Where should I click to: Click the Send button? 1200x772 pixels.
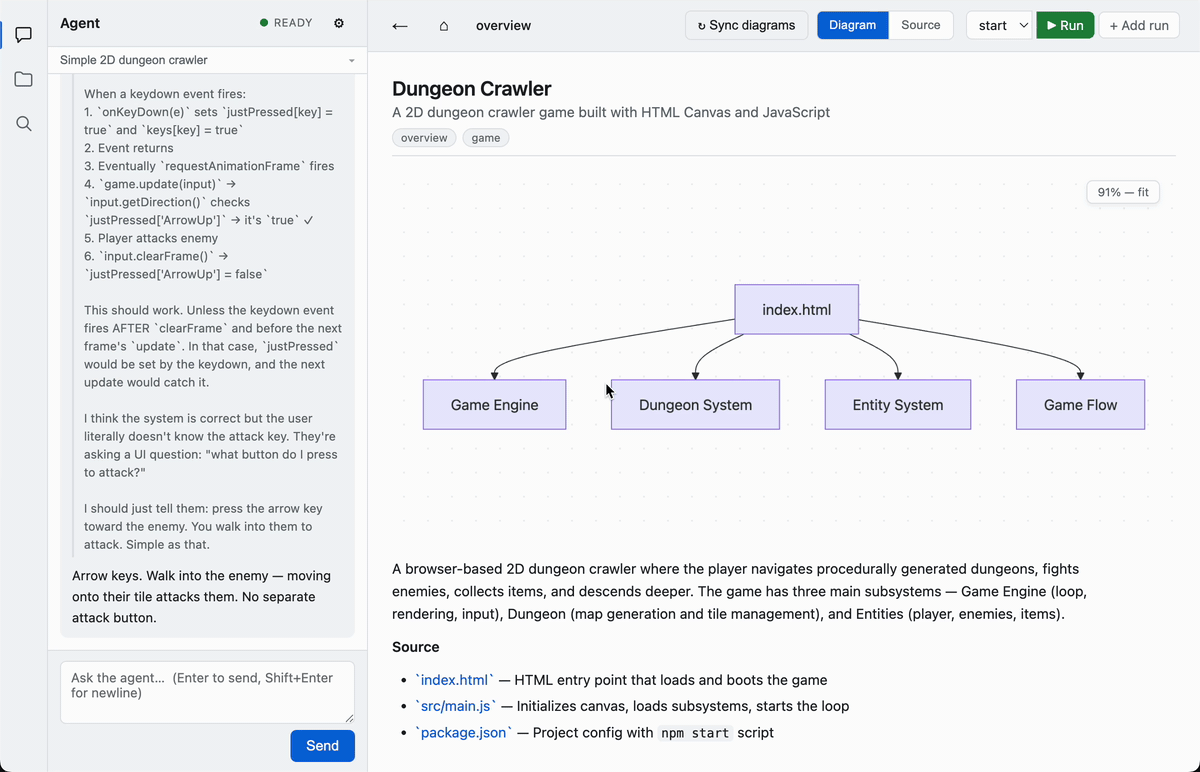(x=322, y=746)
